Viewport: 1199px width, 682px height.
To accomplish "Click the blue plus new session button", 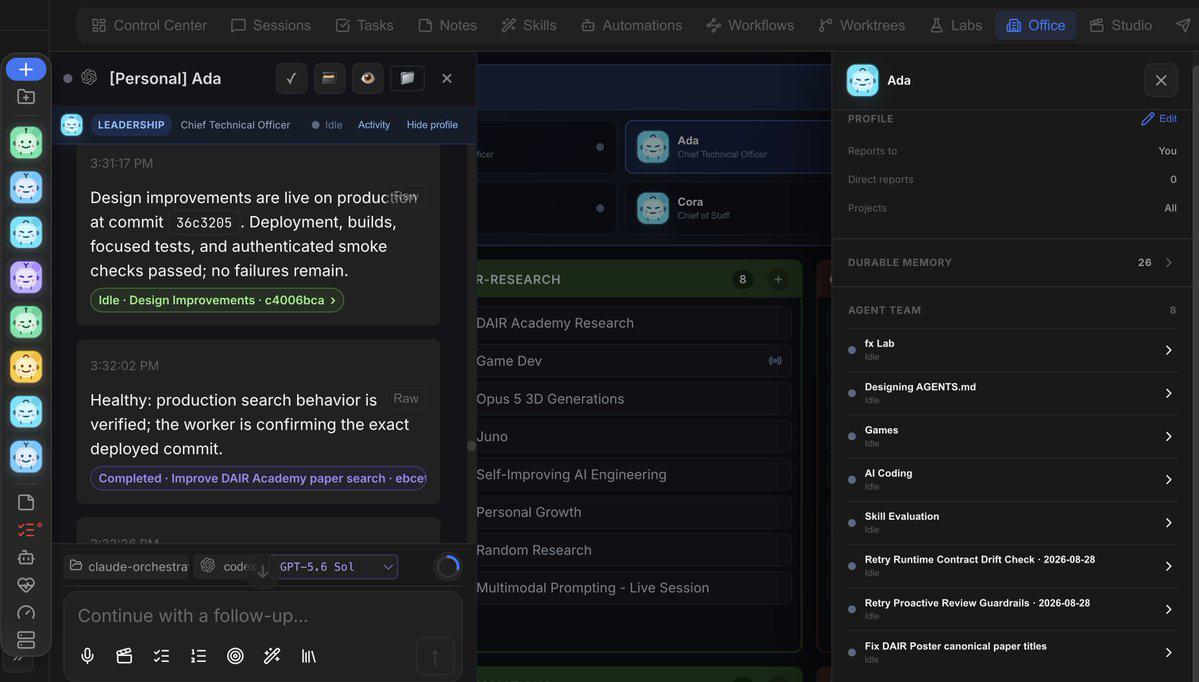I will tap(26, 70).
